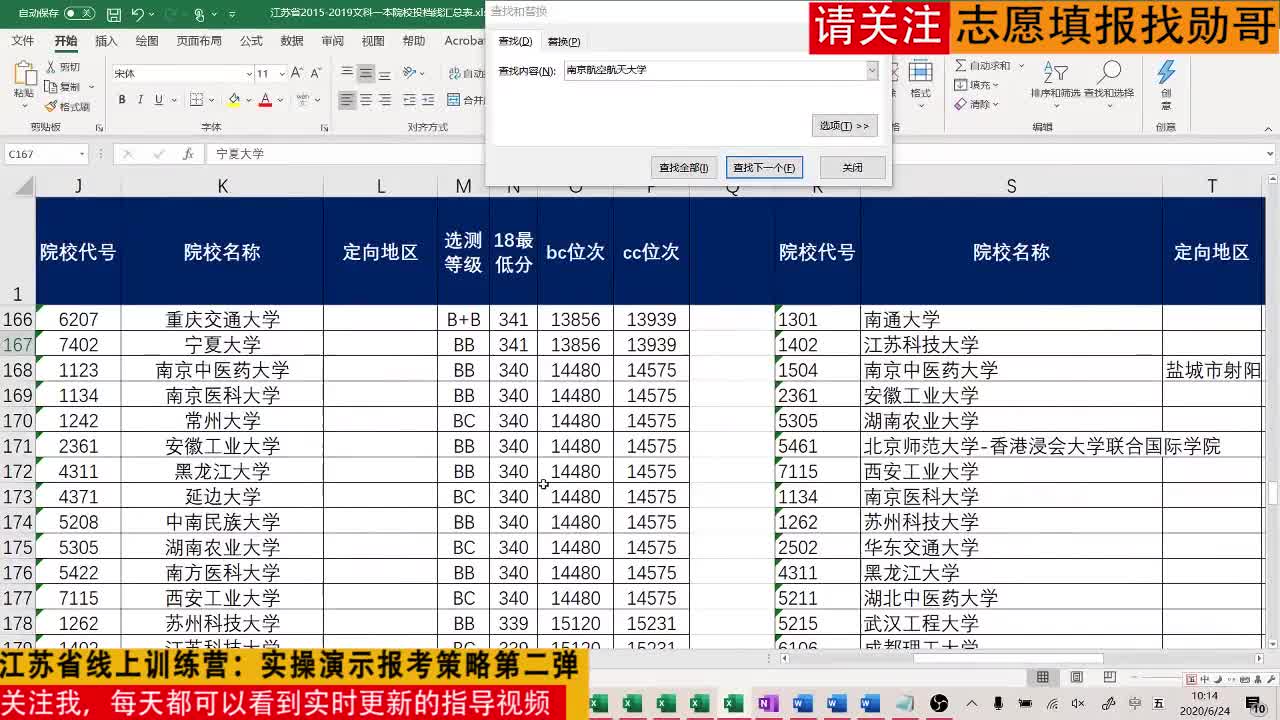The image size is (1280, 720).
Task: Open the 查找内容 history dropdown arrow
Action: [872, 70]
